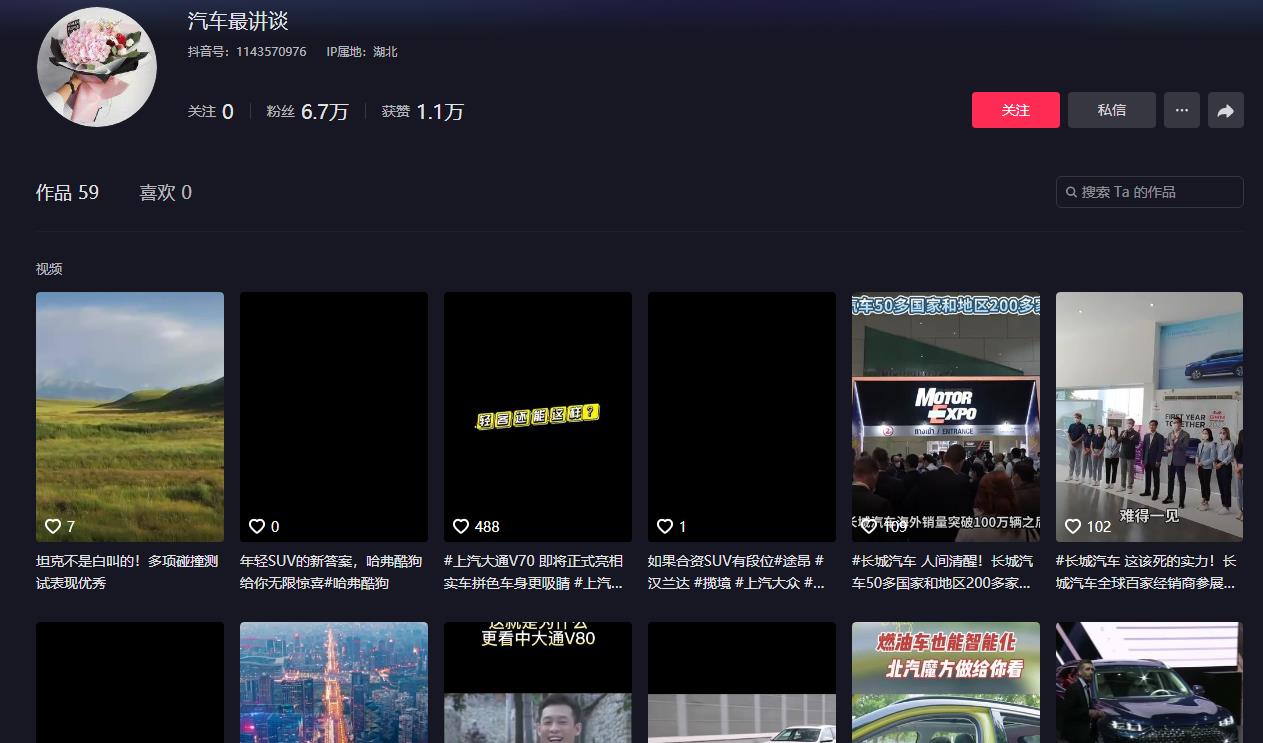Click the account name 汽车最讲谈
The image size is (1263, 743).
pos(238,21)
